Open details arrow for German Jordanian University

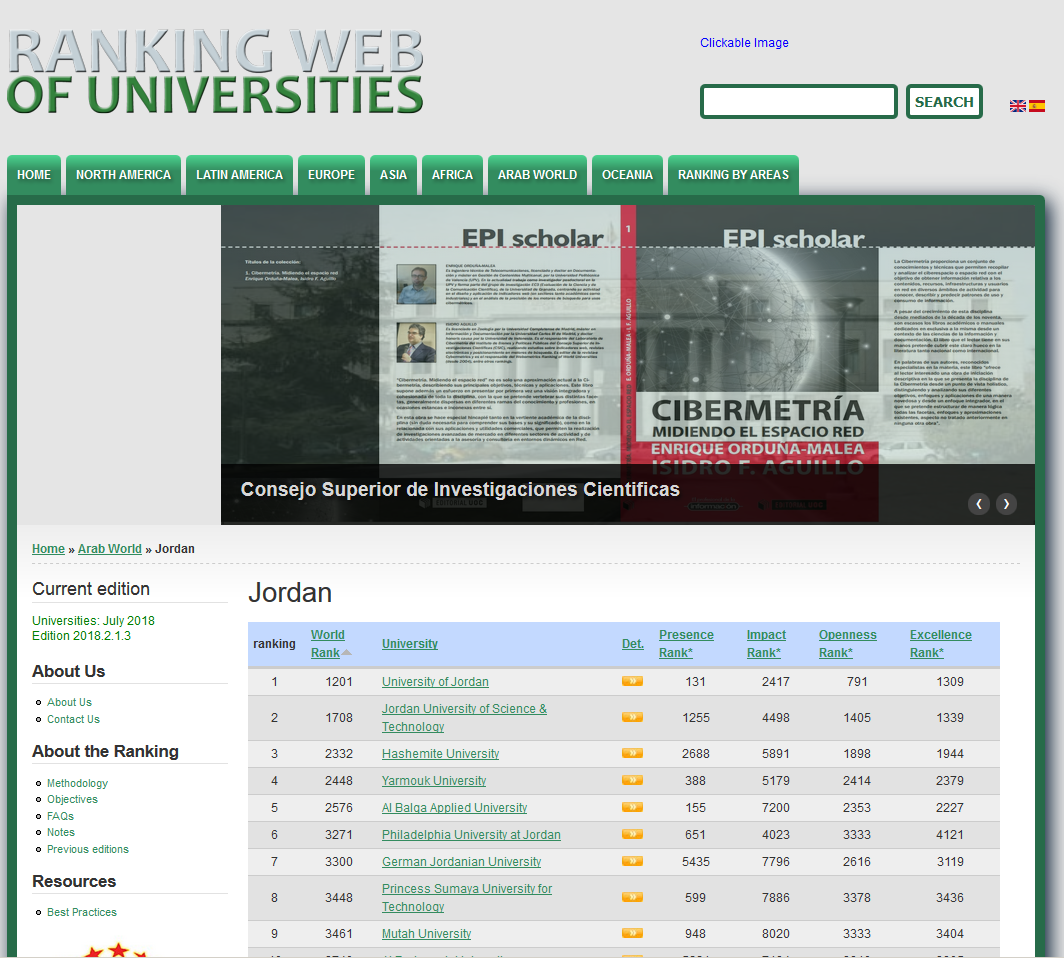[x=632, y=861]
